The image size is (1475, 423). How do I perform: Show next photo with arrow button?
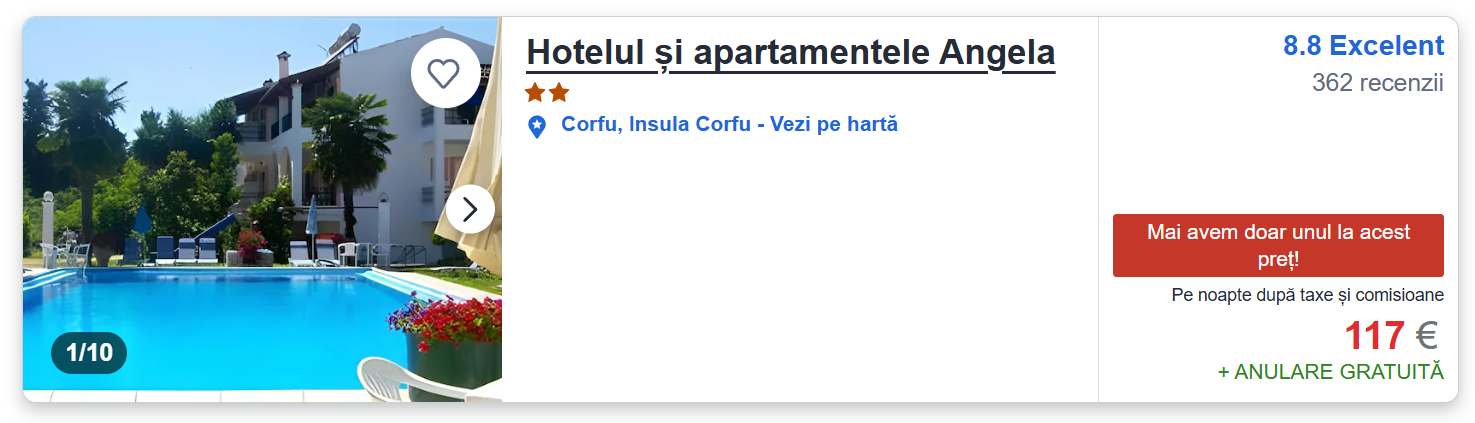click(470, 209)
